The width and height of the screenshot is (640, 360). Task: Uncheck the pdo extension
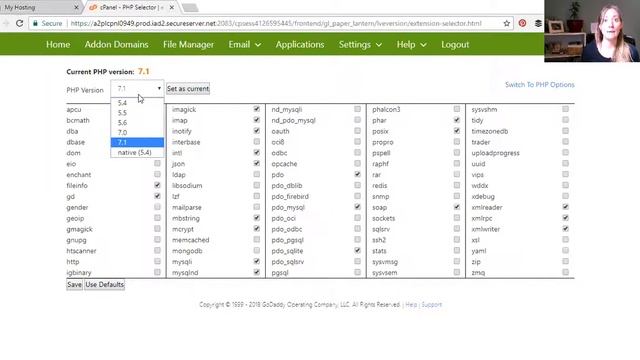tap(357, 174)
